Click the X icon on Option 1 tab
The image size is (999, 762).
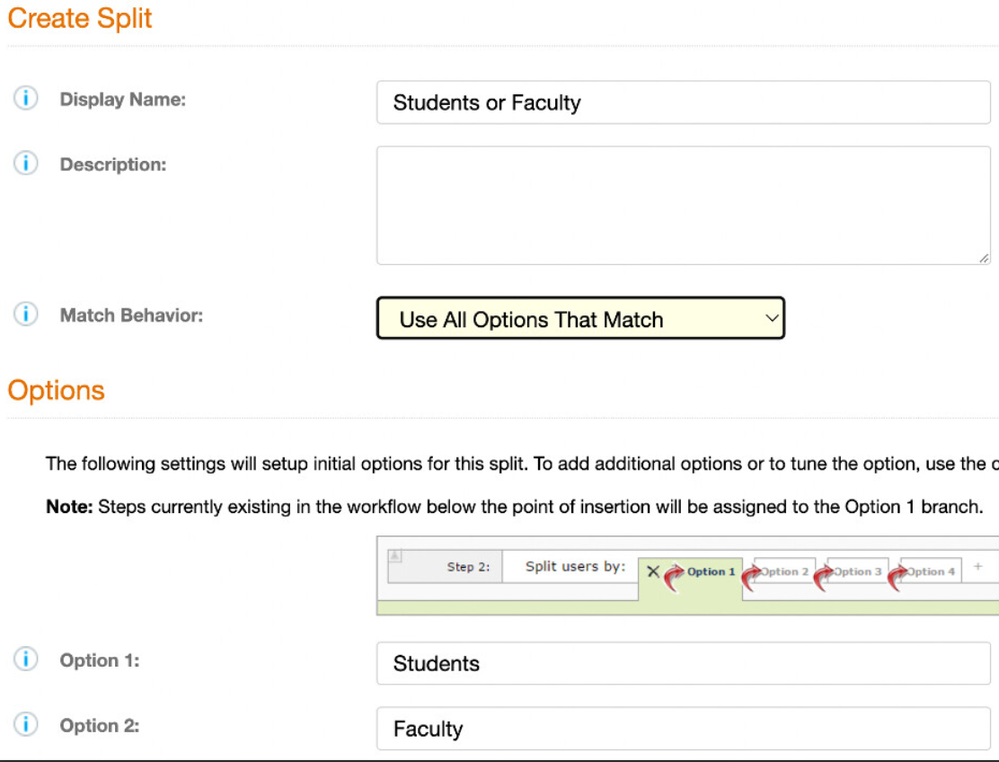point(653,572)
